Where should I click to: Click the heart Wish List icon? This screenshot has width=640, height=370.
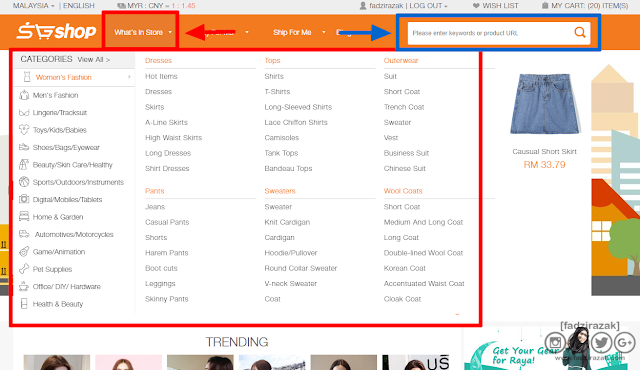pos(476,6)
